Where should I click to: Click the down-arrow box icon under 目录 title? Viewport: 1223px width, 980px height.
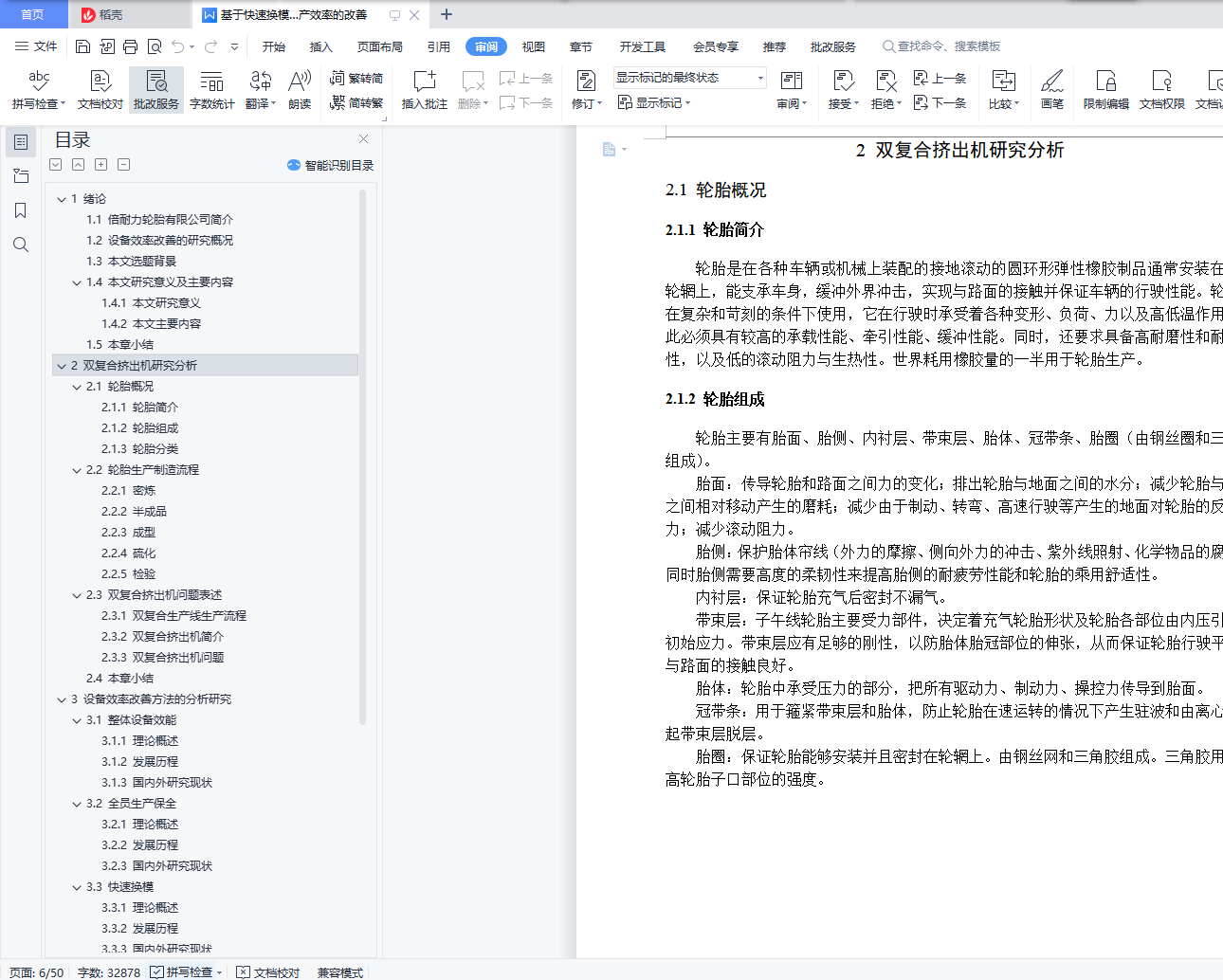coord(55,165)
